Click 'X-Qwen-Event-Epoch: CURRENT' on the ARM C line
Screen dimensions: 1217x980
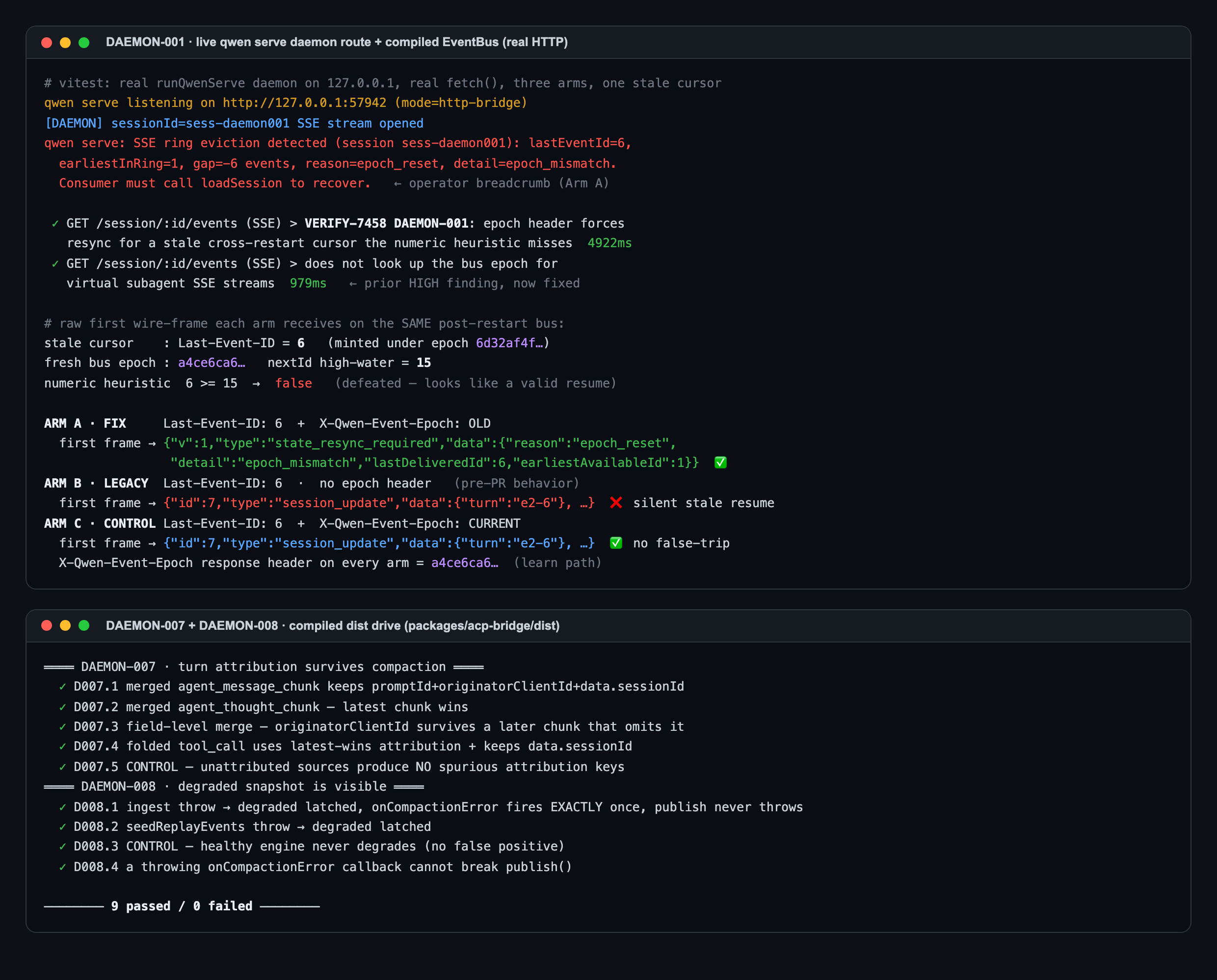[420, 523]
